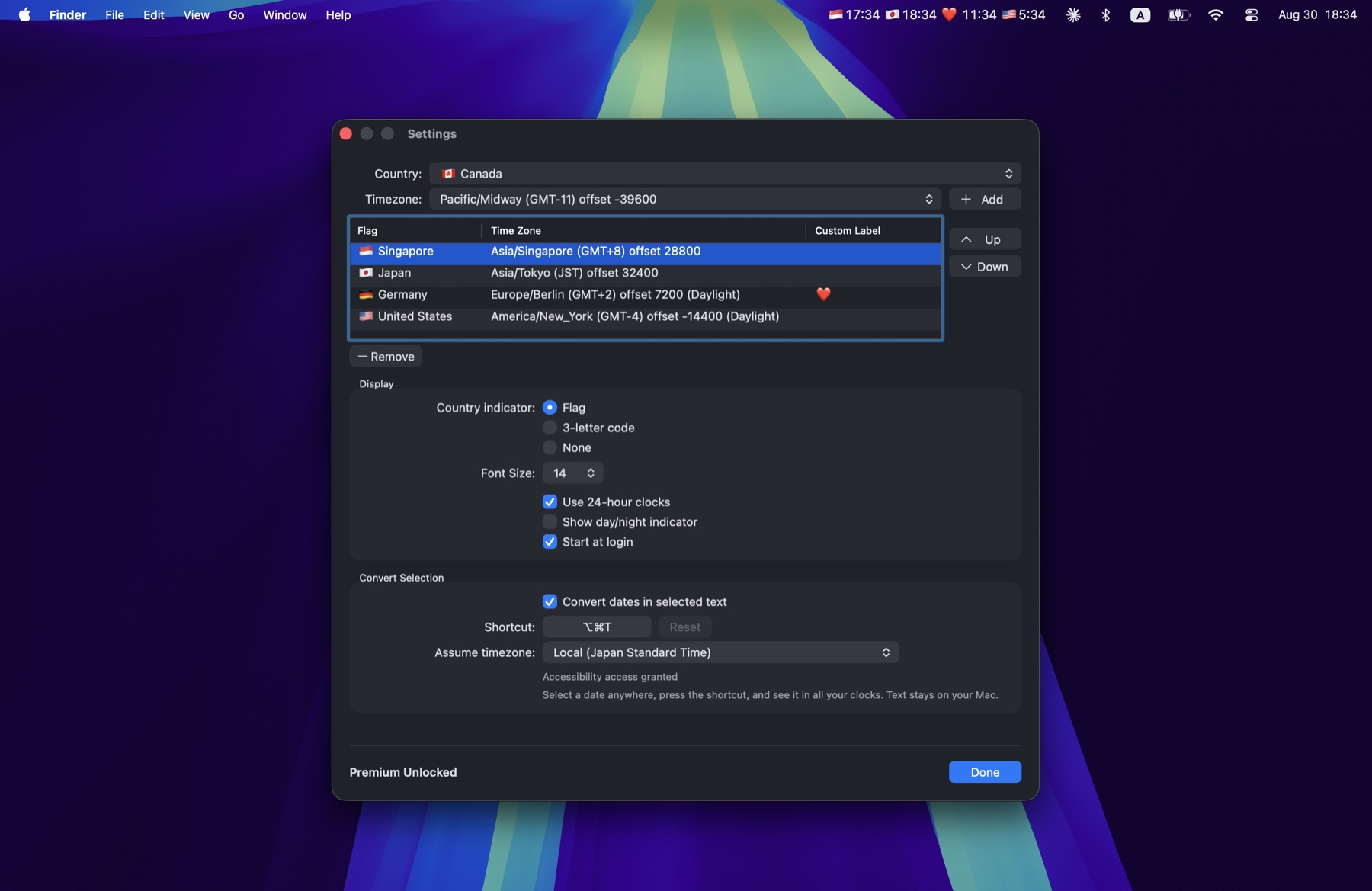Click the shortcut recorder field
The width and height of the screenshot is (1372, 891).
597,627
